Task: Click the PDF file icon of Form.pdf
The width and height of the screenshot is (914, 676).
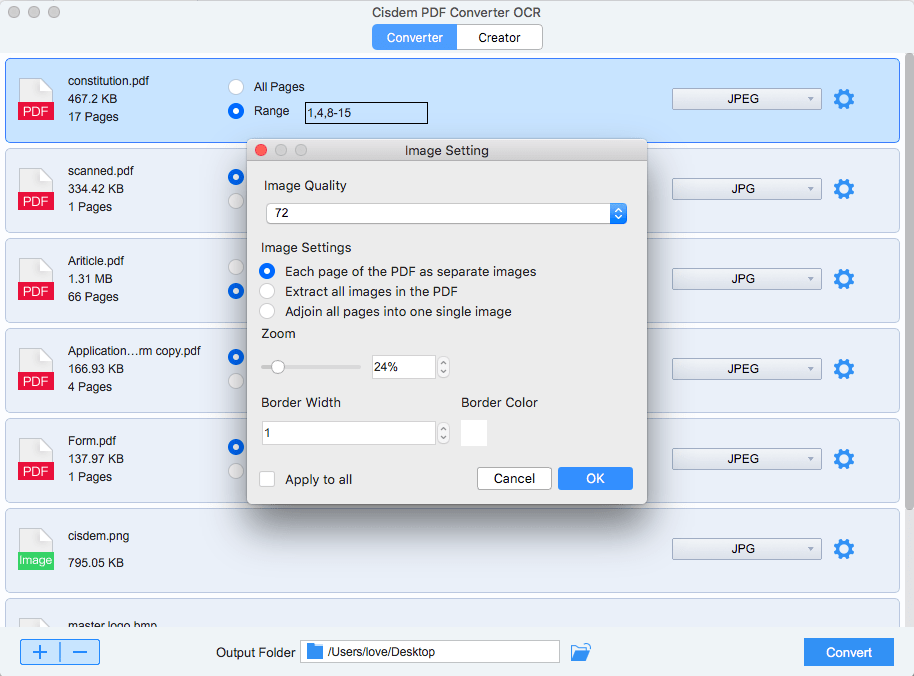Action: click(36, 459)
